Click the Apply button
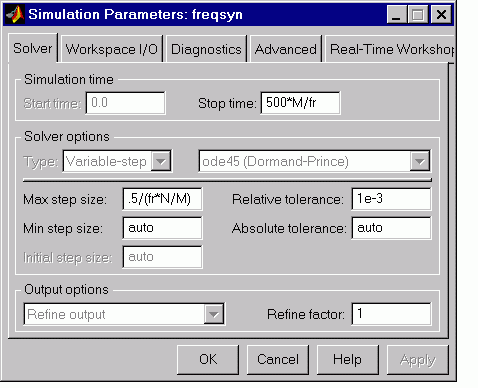This screenshot has width=478, height=388. pyautogui.click(x=418, y=360)
